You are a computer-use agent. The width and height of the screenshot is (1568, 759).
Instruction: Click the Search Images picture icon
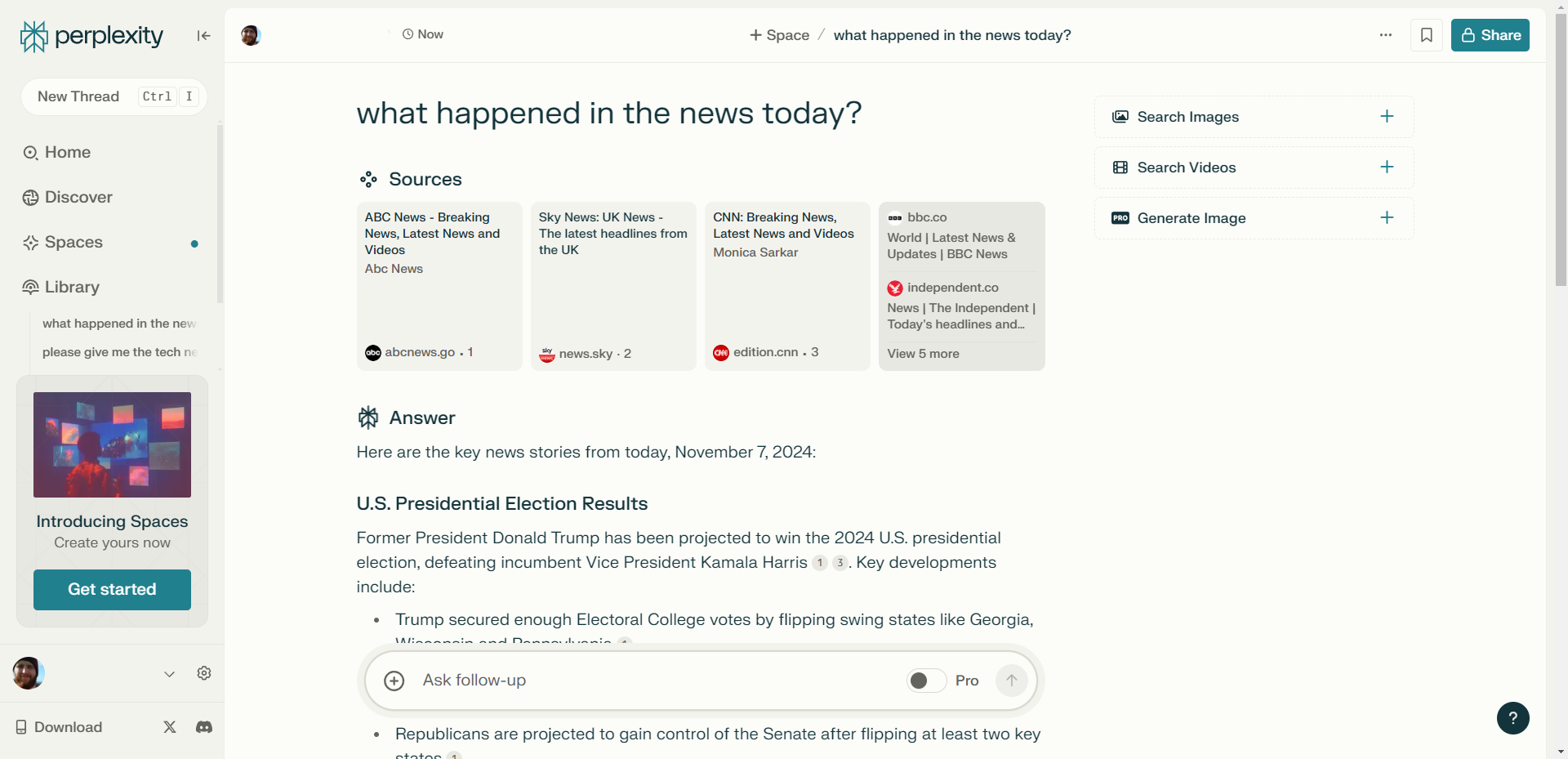[1120, 117]
